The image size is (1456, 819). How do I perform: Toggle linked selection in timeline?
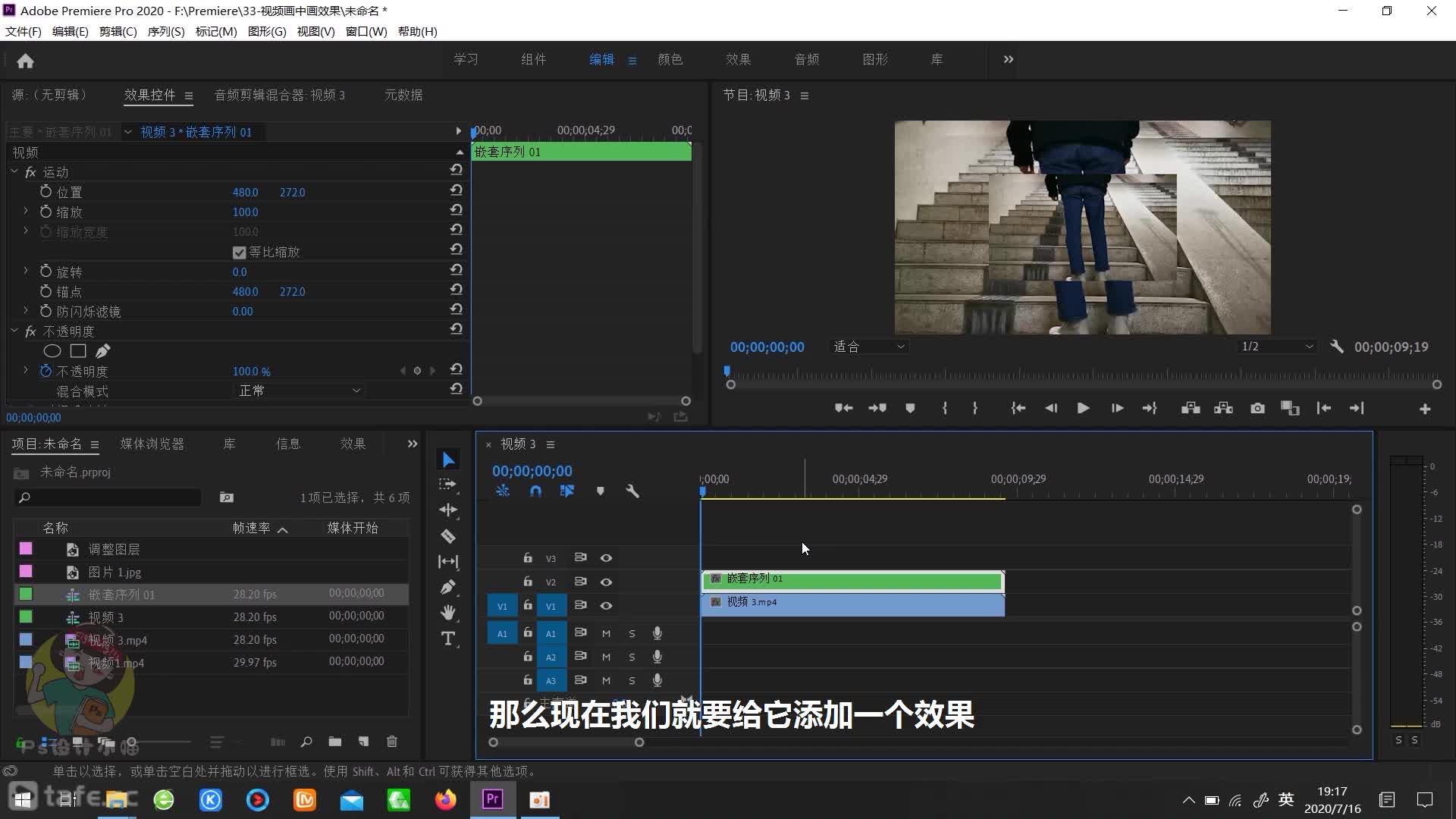pyautogui.click(x=566, y=491)
